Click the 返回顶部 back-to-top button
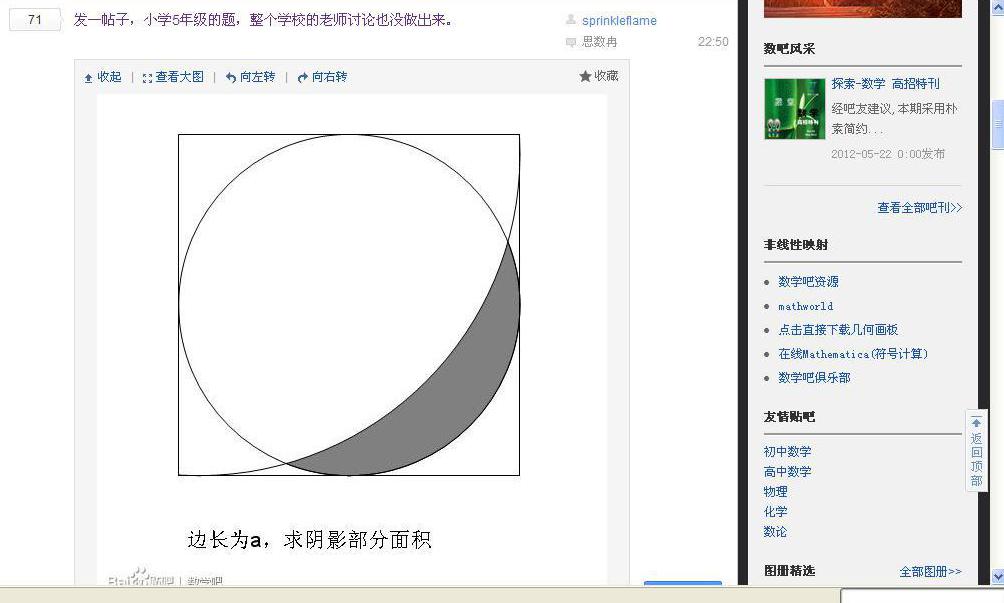This screenshot has height=603, width=1004. [976, 451]
